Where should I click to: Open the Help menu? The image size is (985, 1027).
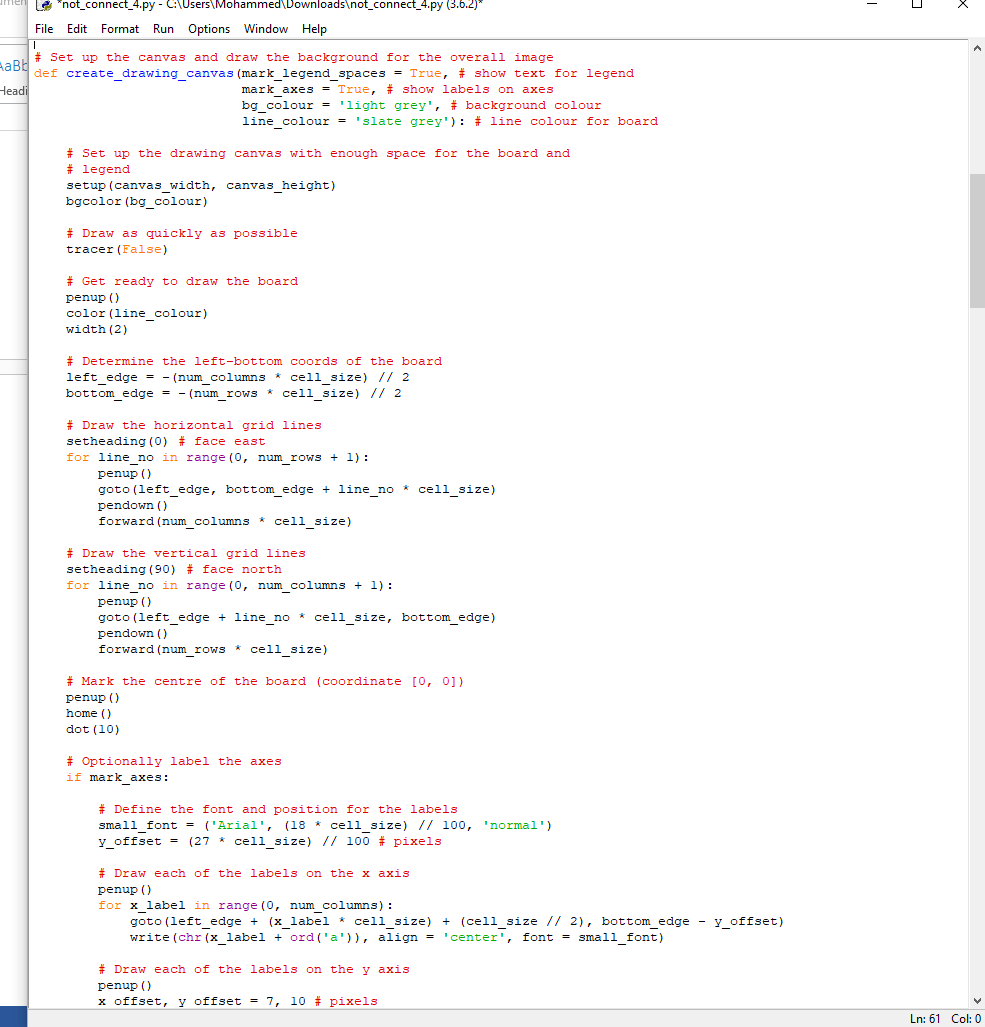click(314, 29)
